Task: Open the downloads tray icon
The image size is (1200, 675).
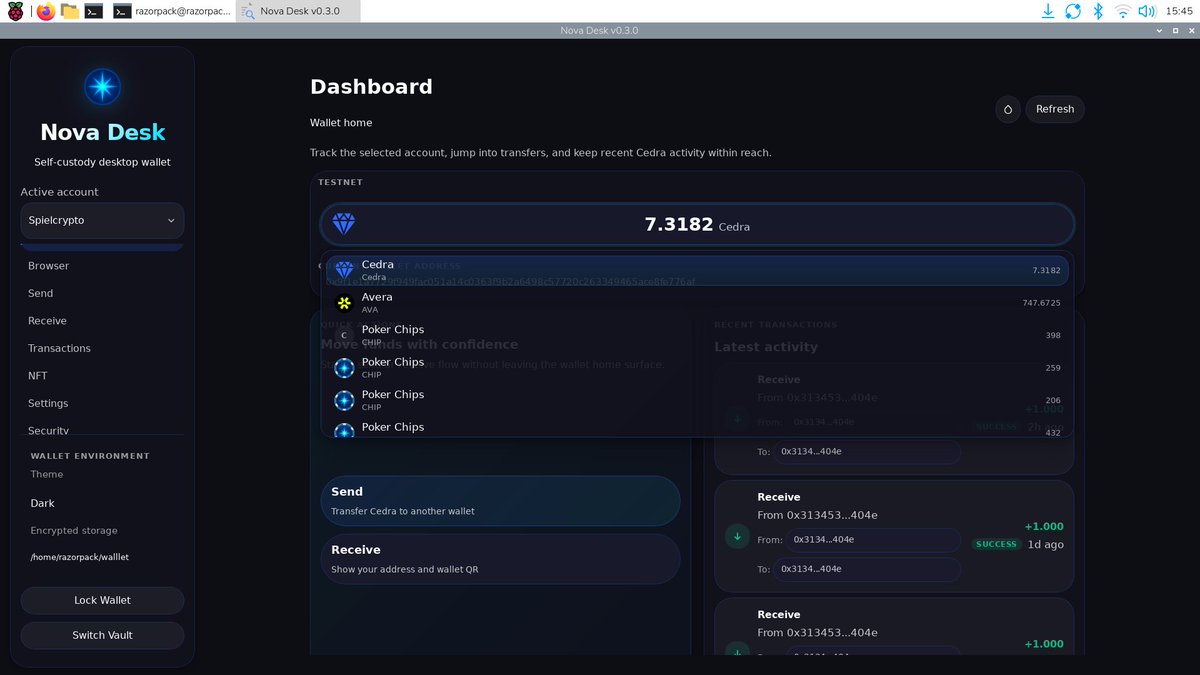Action: coord(1048,11)
